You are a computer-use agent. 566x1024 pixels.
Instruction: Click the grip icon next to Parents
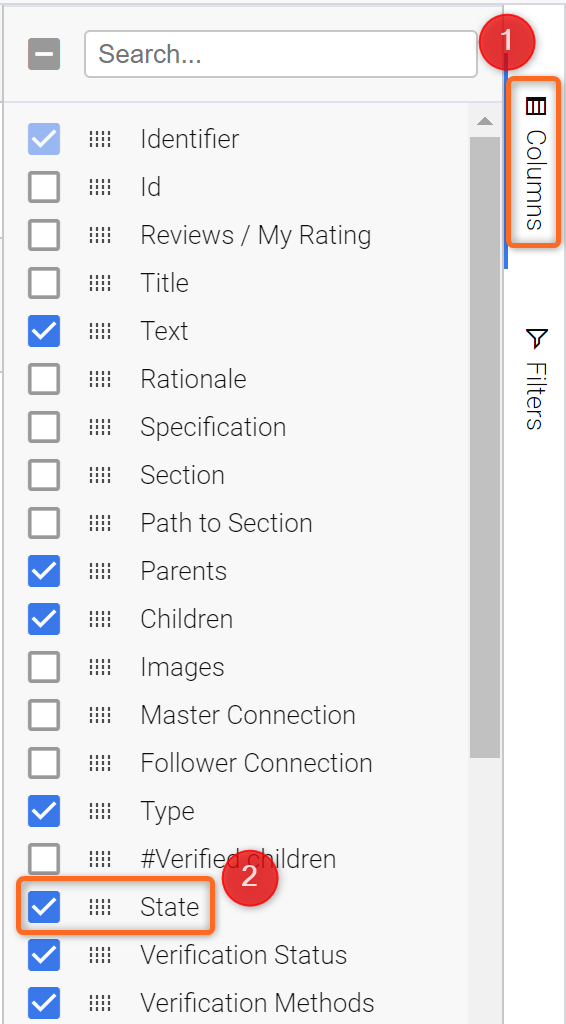pyautogui.click(x=100, y=571)
